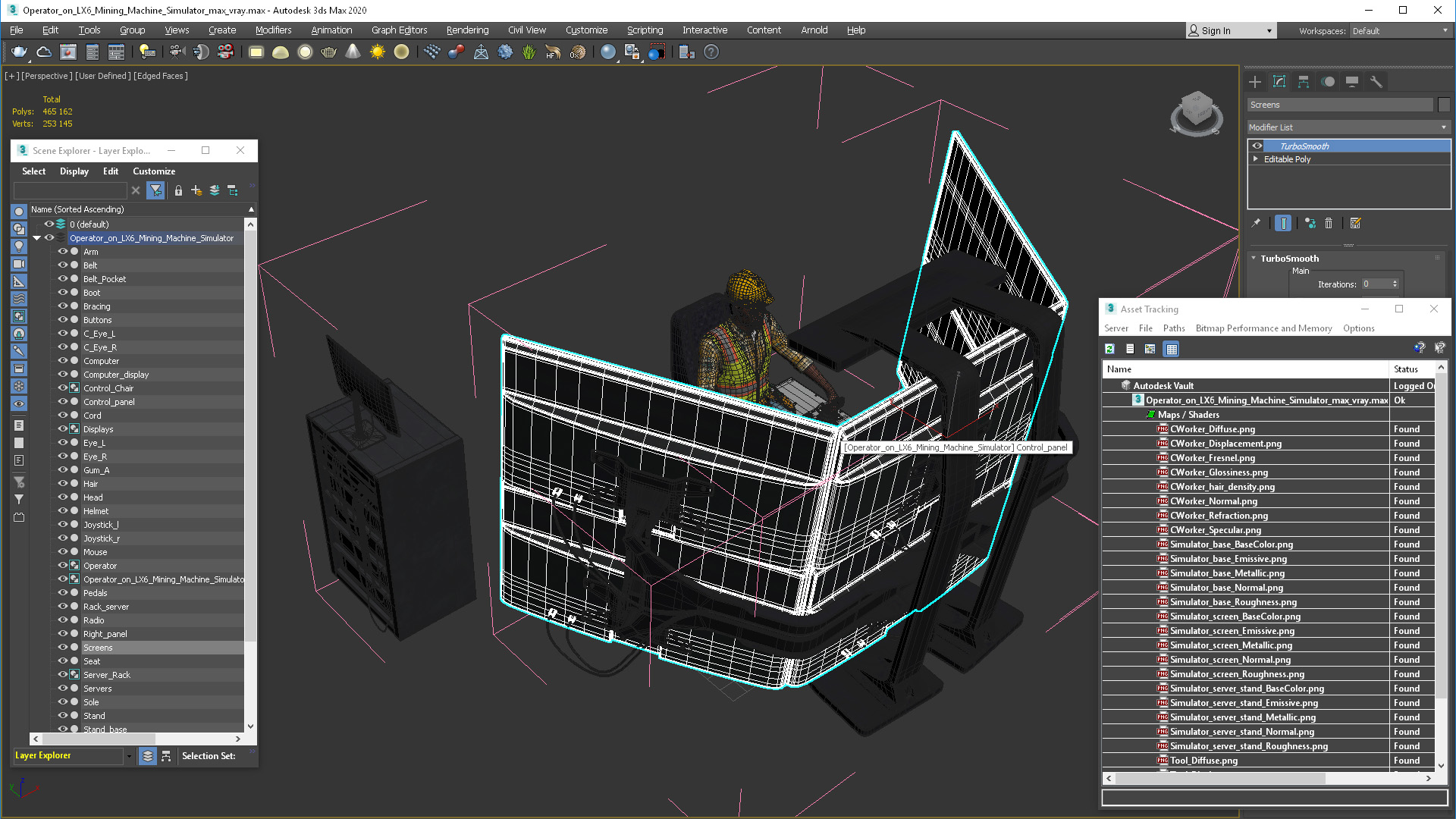Hide the Helmet object
Image resolution: width=1456 pixels, height=819 pixels.
(63, 511)
